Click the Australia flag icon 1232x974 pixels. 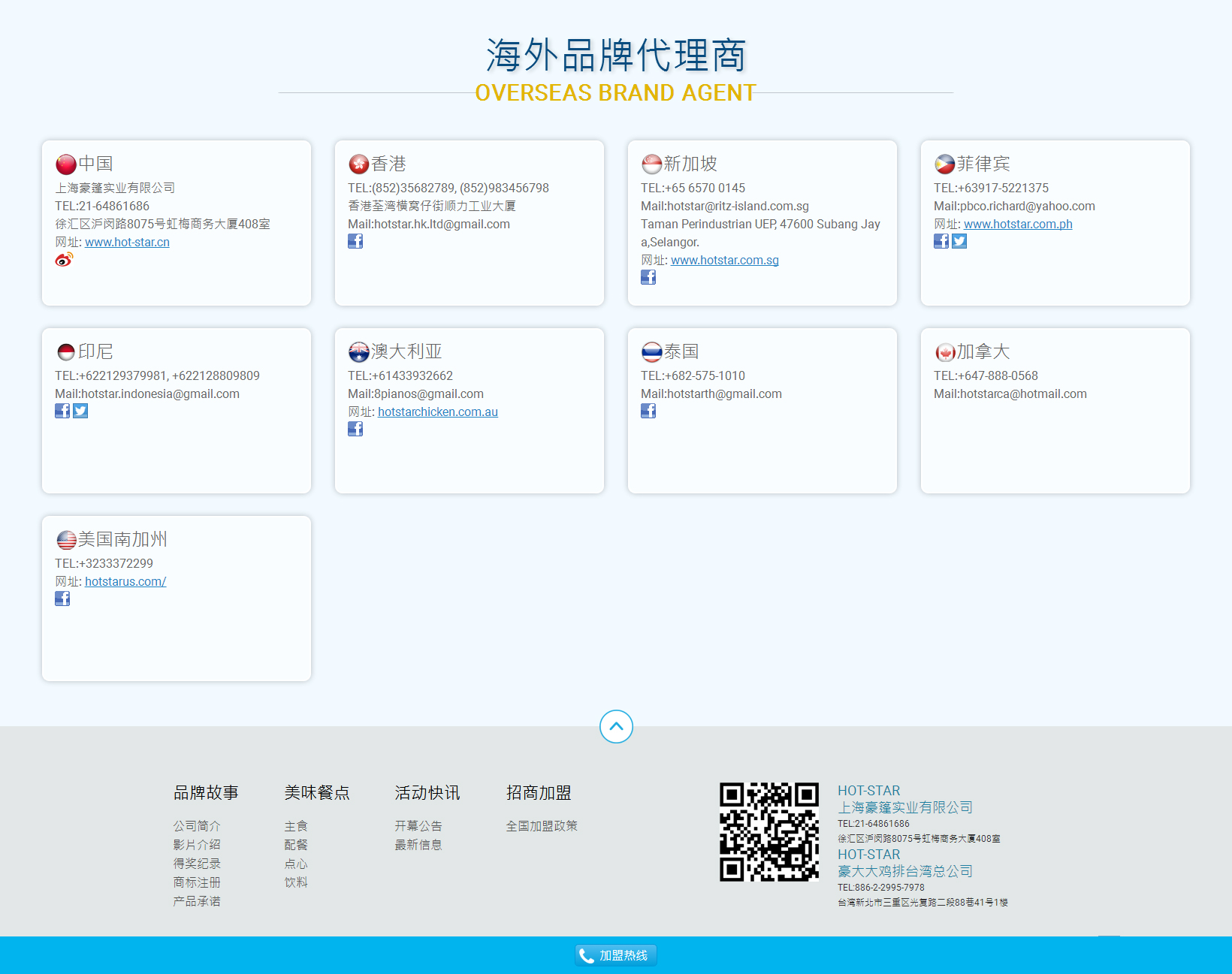(359, 351)
